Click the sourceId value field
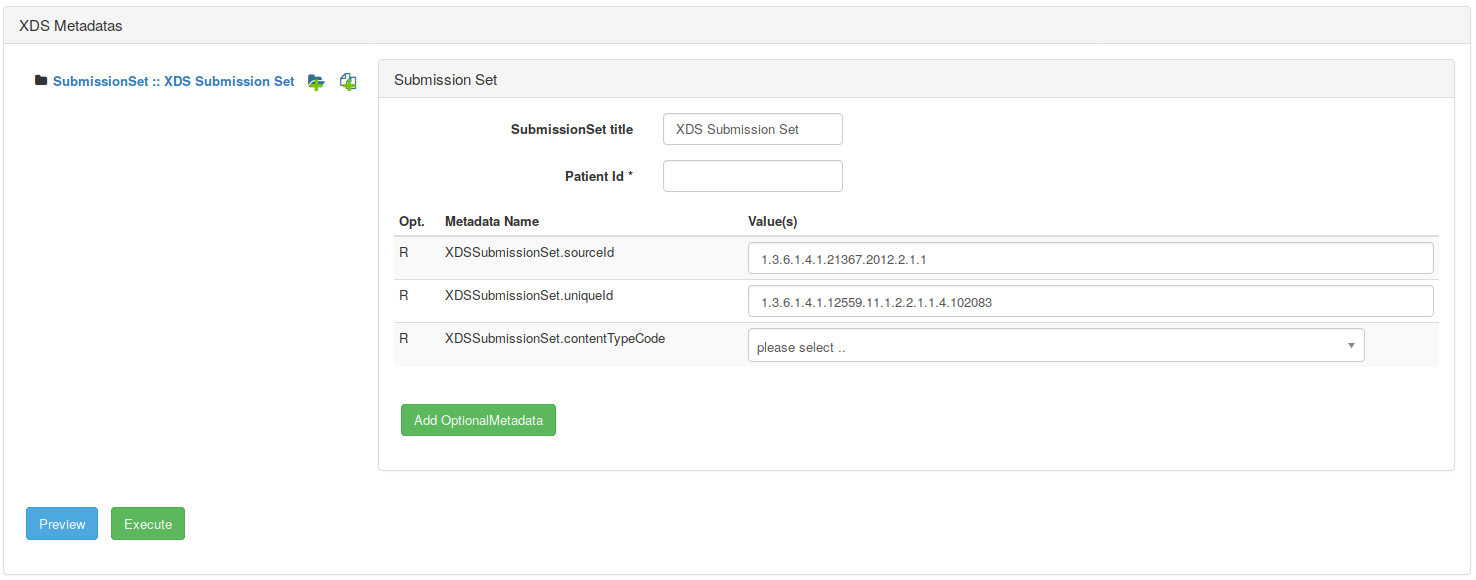The image size is (1476, 580). (x=1090, y=258)
